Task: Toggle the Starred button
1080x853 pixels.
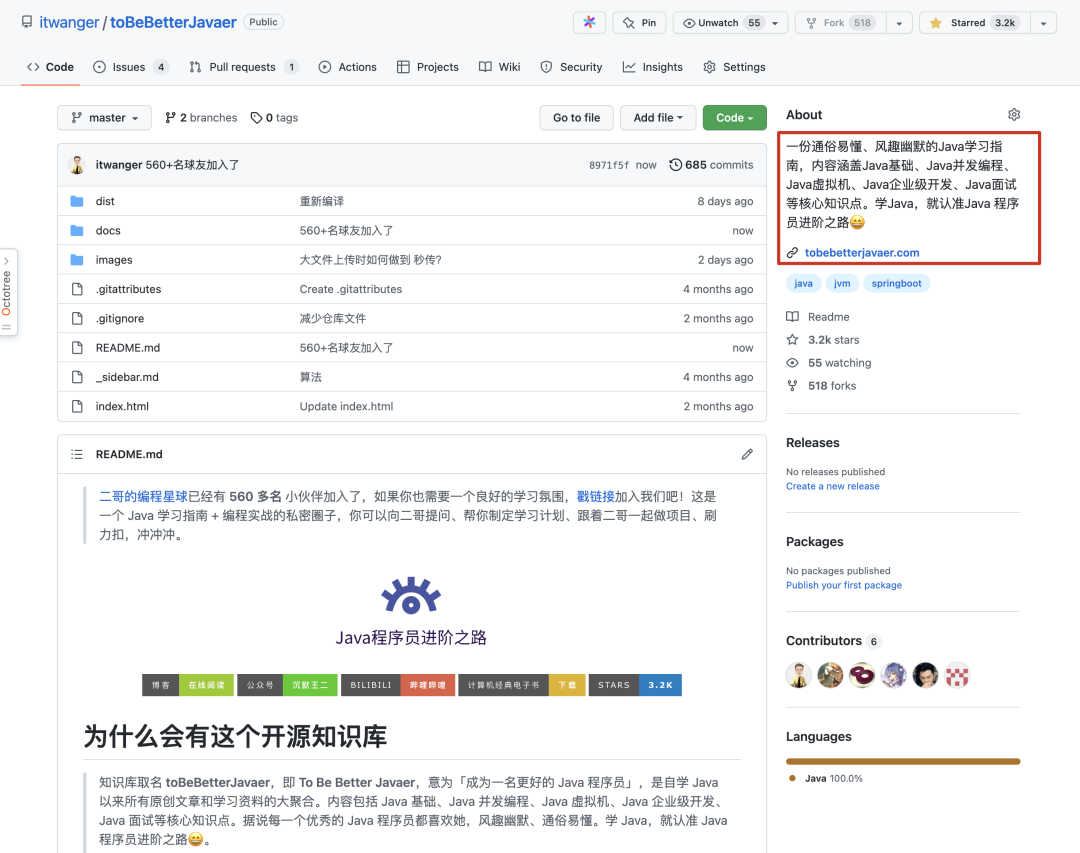Action: [x=975, y=23]
